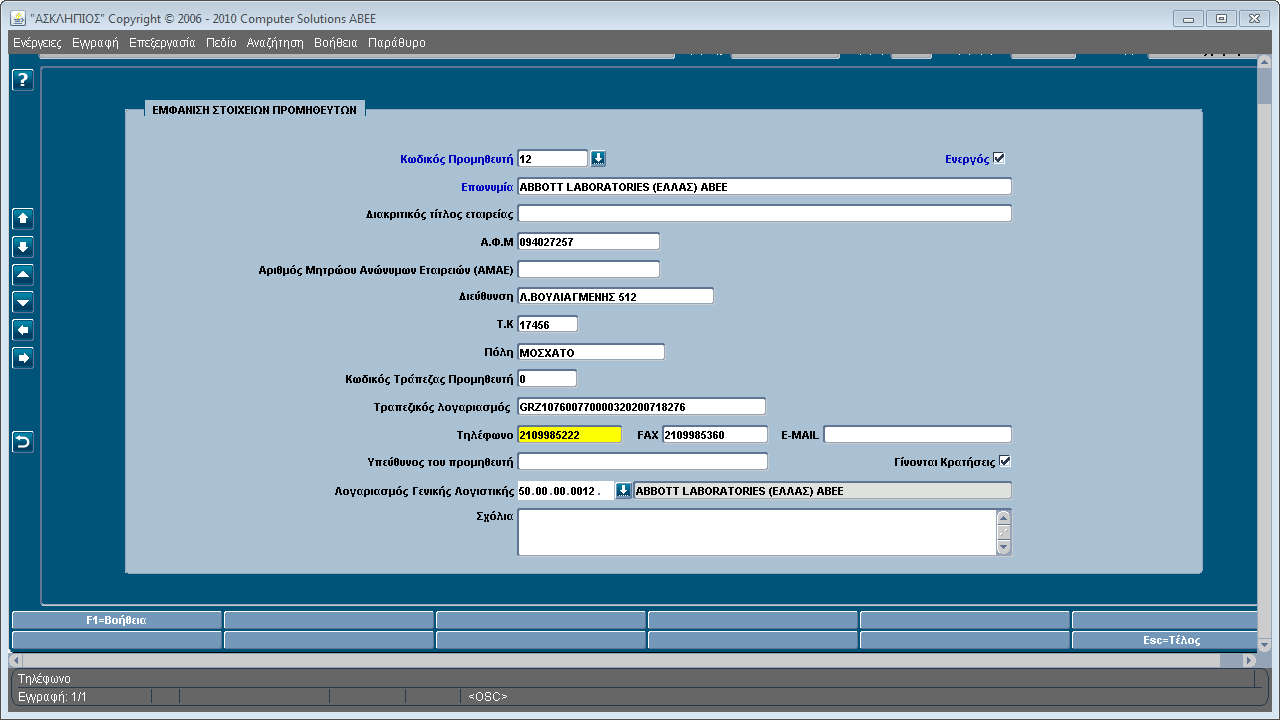Click the Πόλη field
Image resolution: width=1280 pixels, height=720 pixels.
coord(590,352)
